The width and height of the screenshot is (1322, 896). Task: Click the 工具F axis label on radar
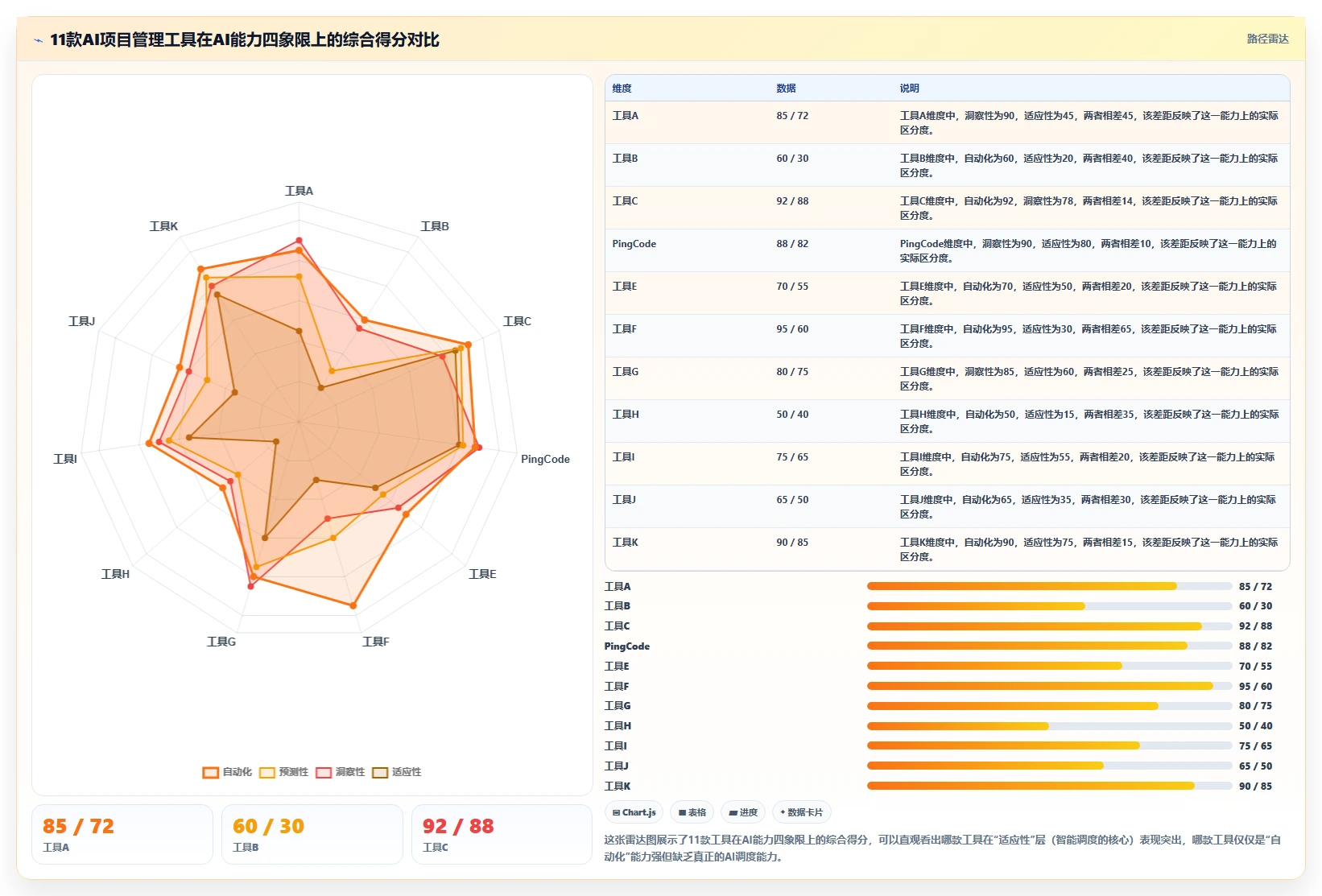375,642
